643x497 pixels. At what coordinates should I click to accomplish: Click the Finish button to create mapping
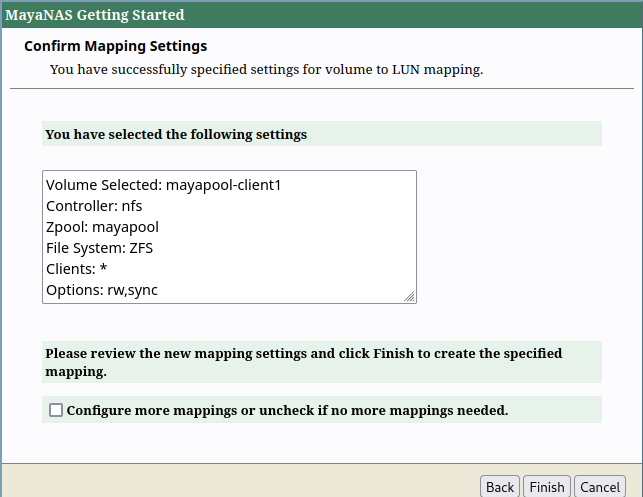click(x=547, y=487)
